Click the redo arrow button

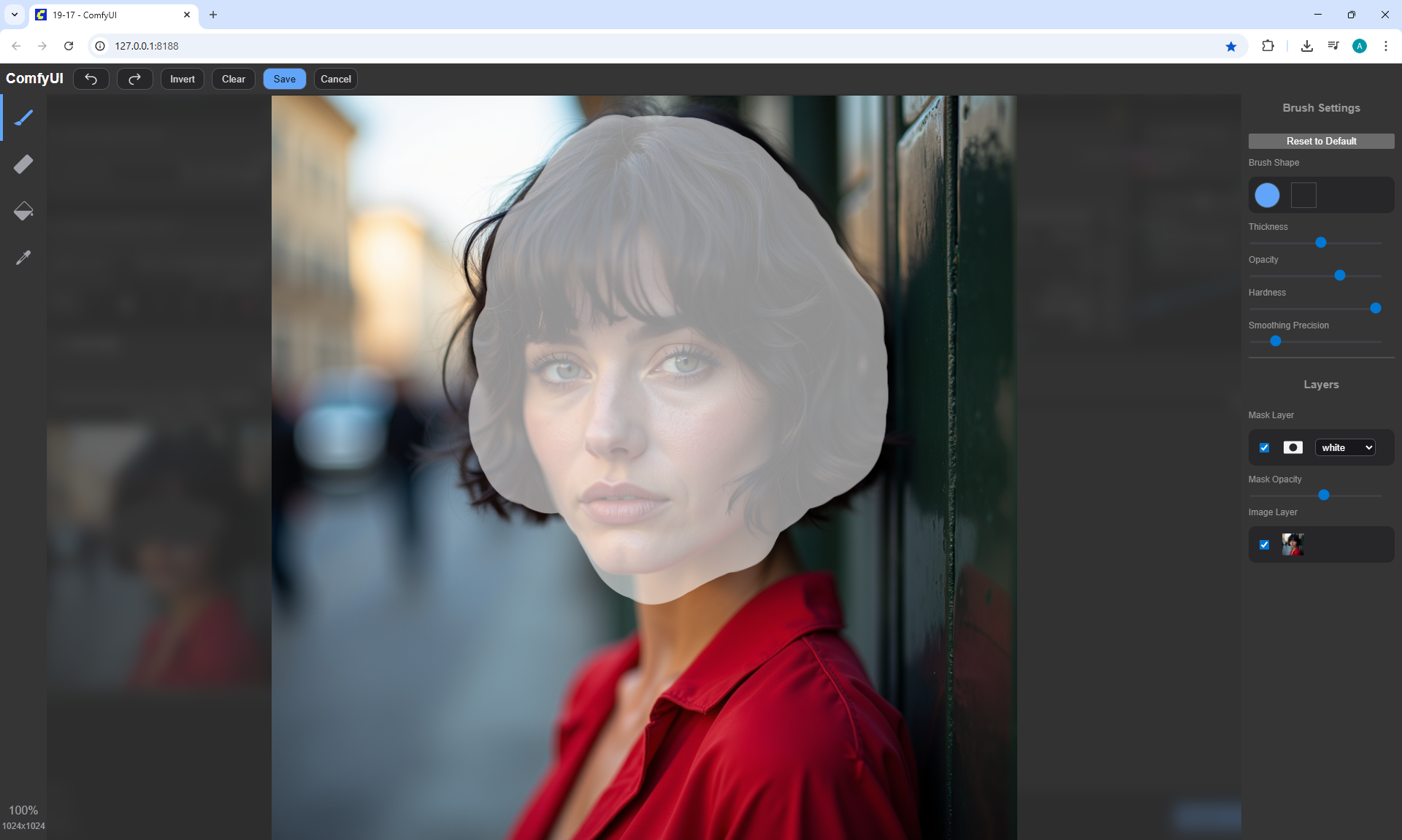[x=134, y=79]
